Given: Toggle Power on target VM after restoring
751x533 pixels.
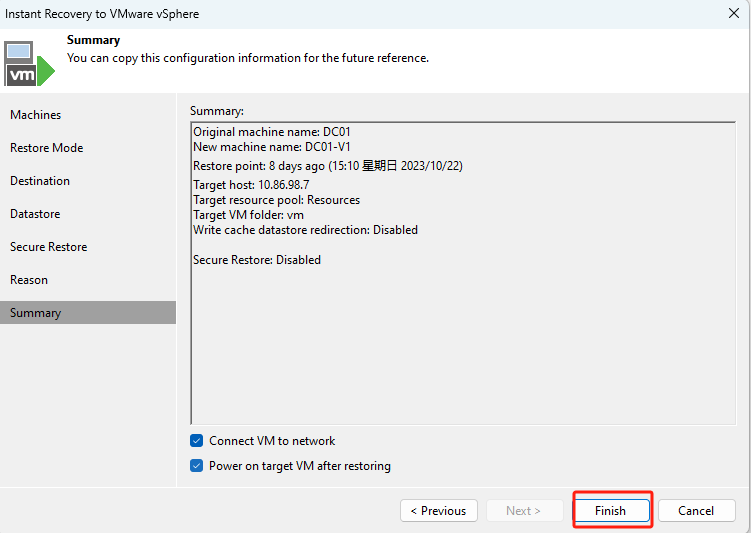Looking at the screenshot, I should coord(196,465).
